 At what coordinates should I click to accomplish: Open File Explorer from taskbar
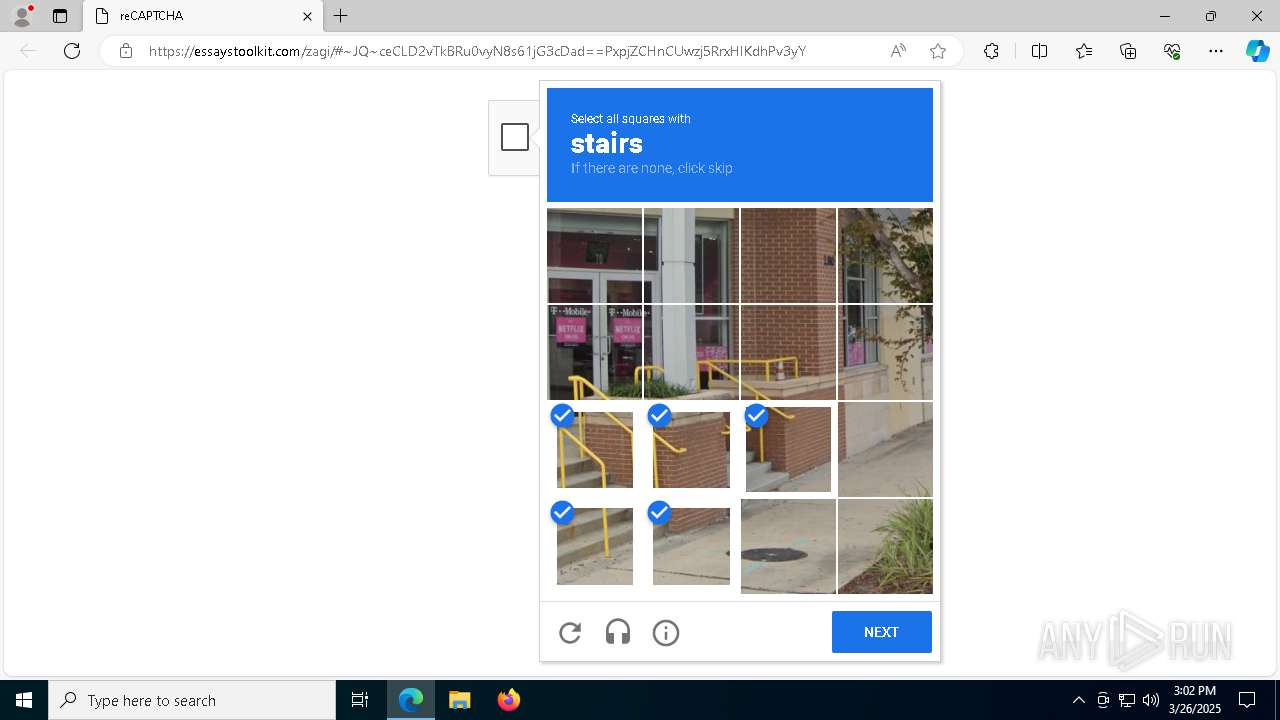[x=459, y=700]
